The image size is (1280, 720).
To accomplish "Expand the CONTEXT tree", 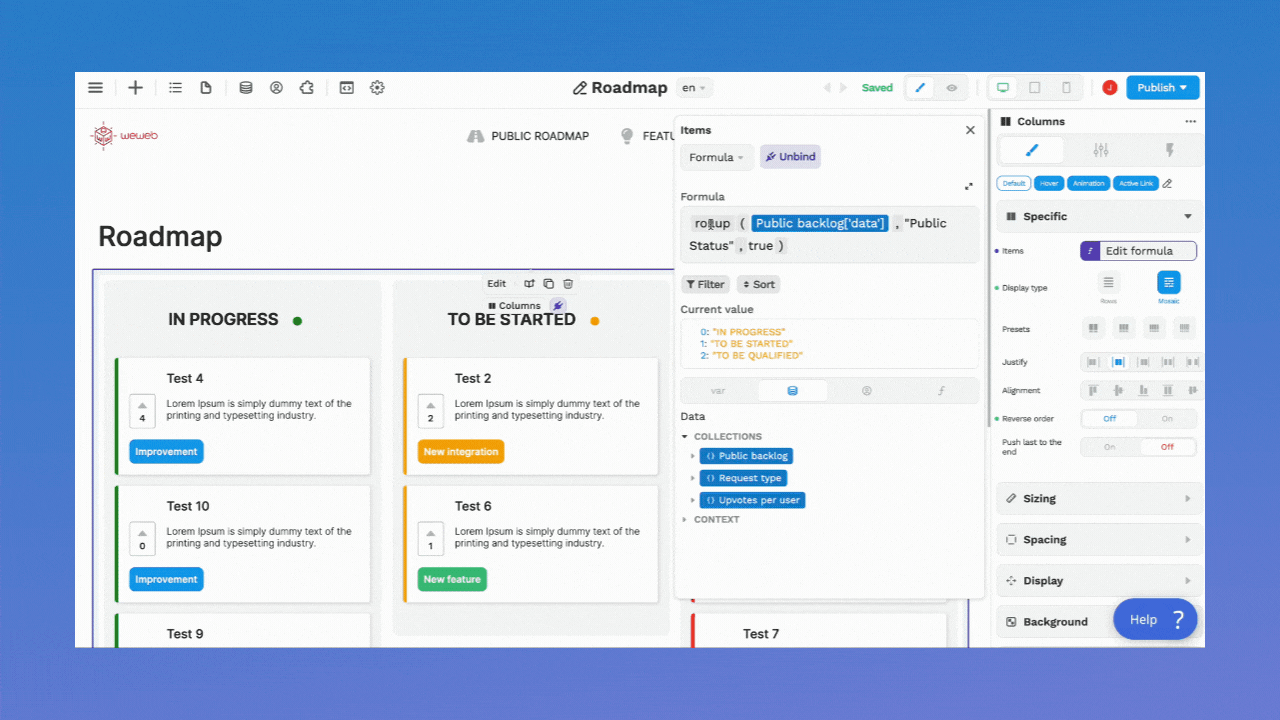I will (x=685, y=520).
